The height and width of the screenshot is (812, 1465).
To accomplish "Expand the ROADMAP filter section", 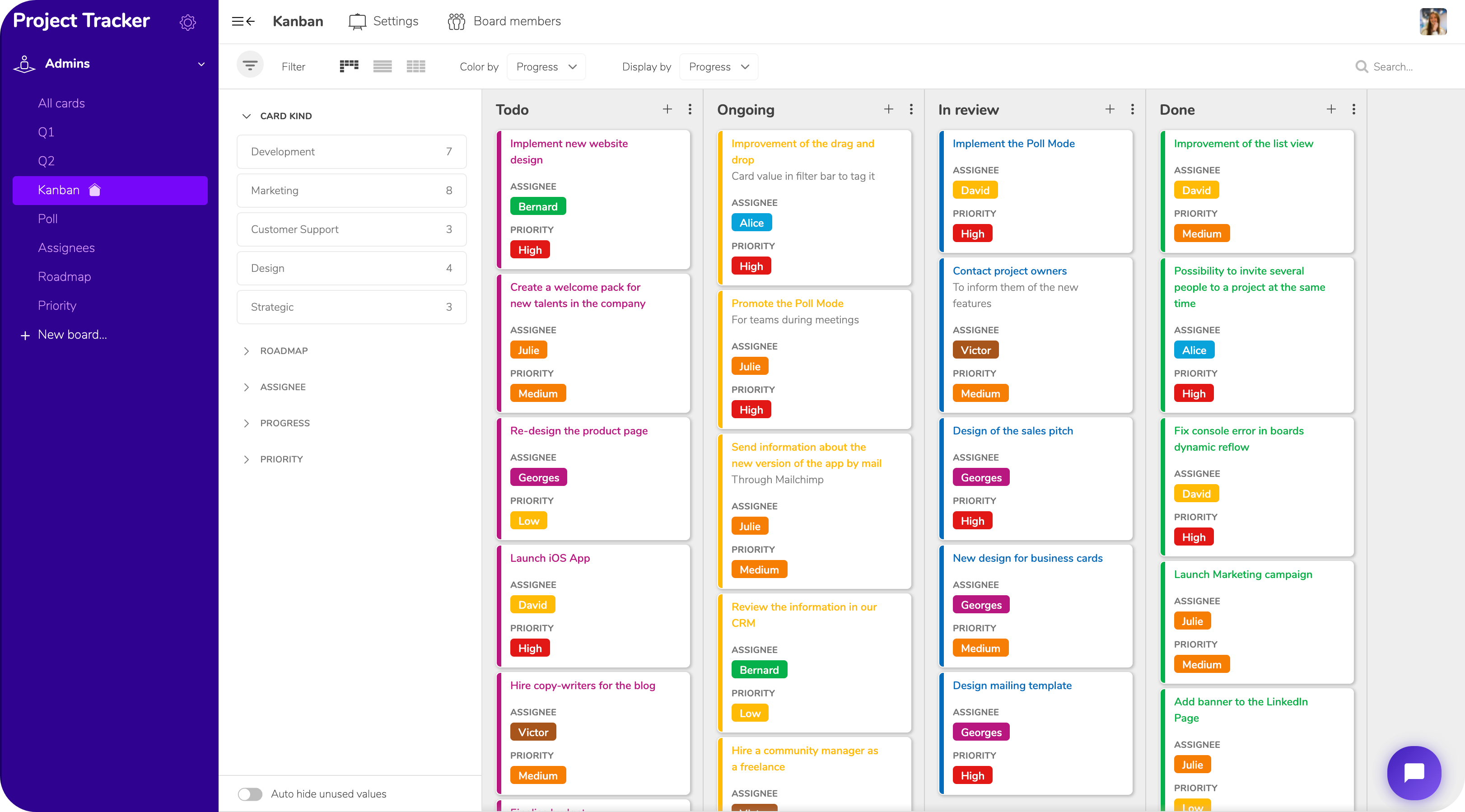I will (283, 351).
